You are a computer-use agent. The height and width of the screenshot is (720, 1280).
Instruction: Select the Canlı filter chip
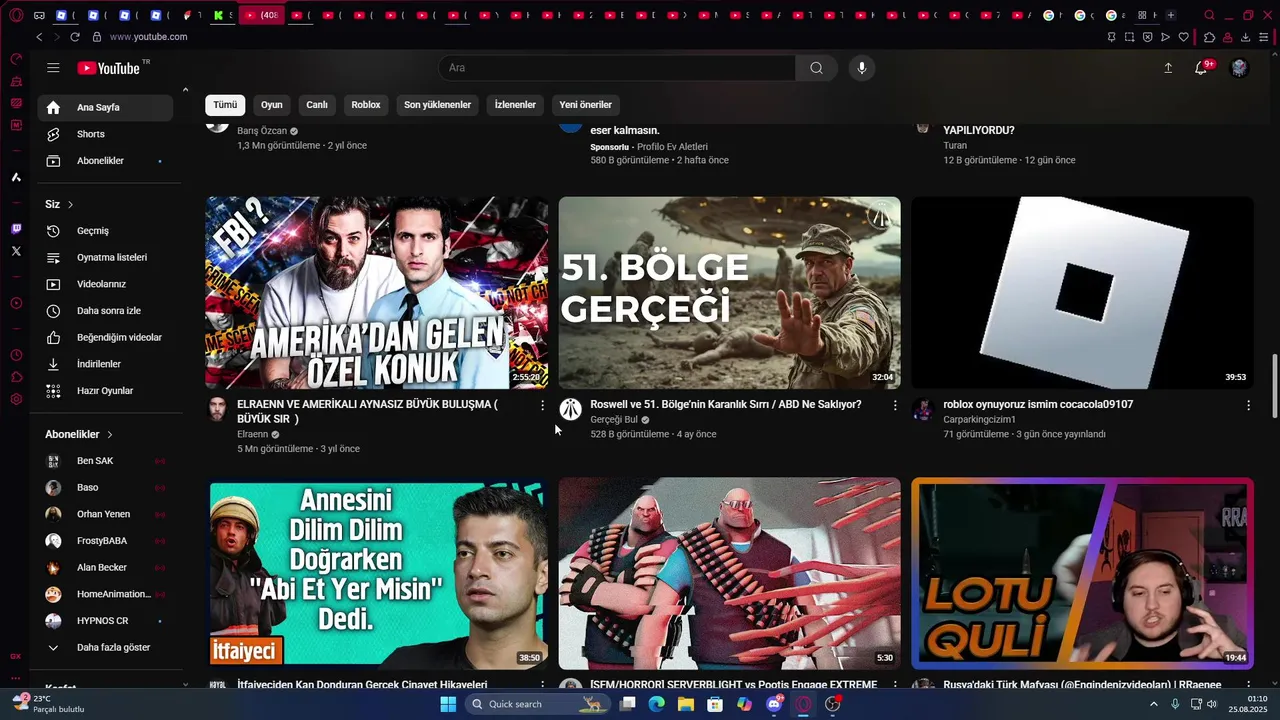click(x=317, y=105)
